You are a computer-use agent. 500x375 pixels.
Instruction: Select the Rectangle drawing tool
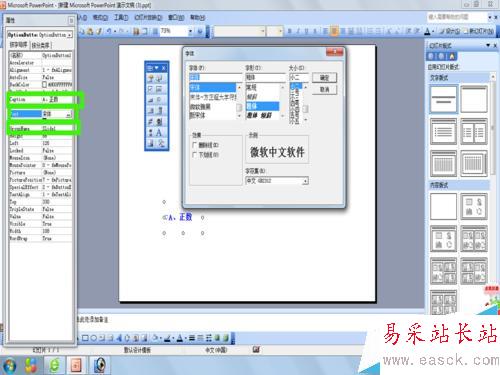click(x=85, y=338)
